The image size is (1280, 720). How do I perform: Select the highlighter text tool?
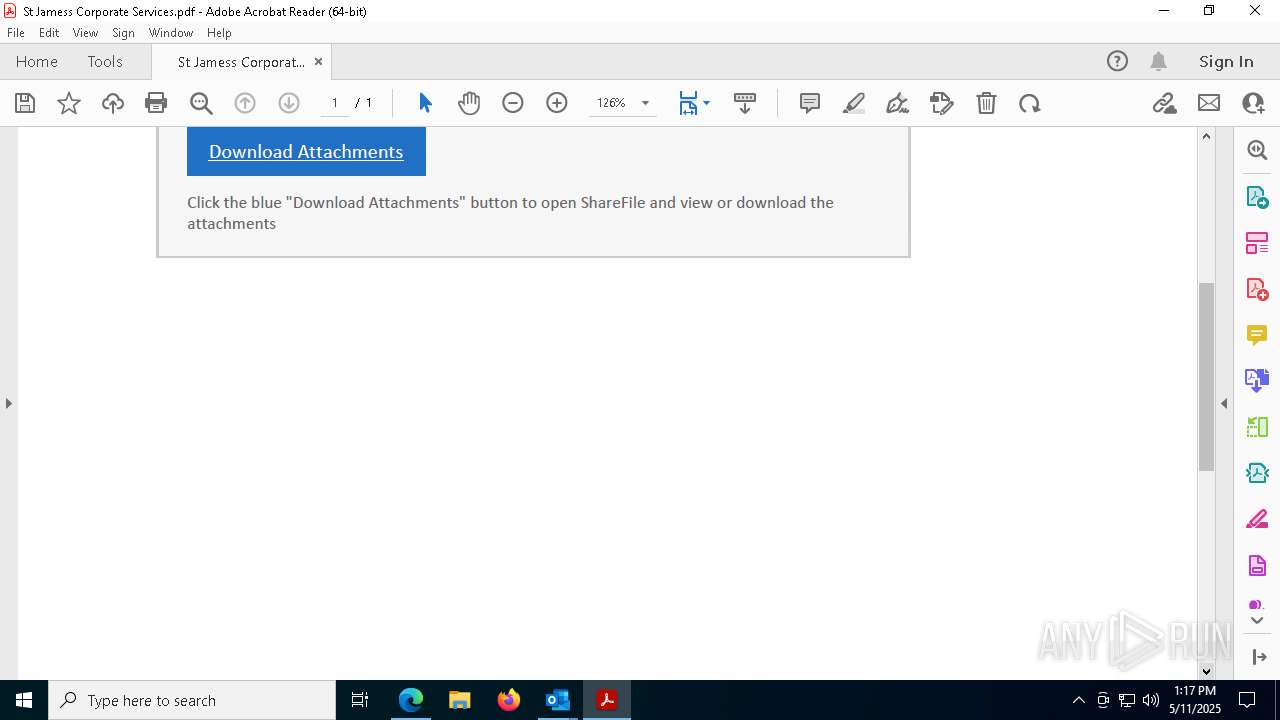click(x=854, y=103)
